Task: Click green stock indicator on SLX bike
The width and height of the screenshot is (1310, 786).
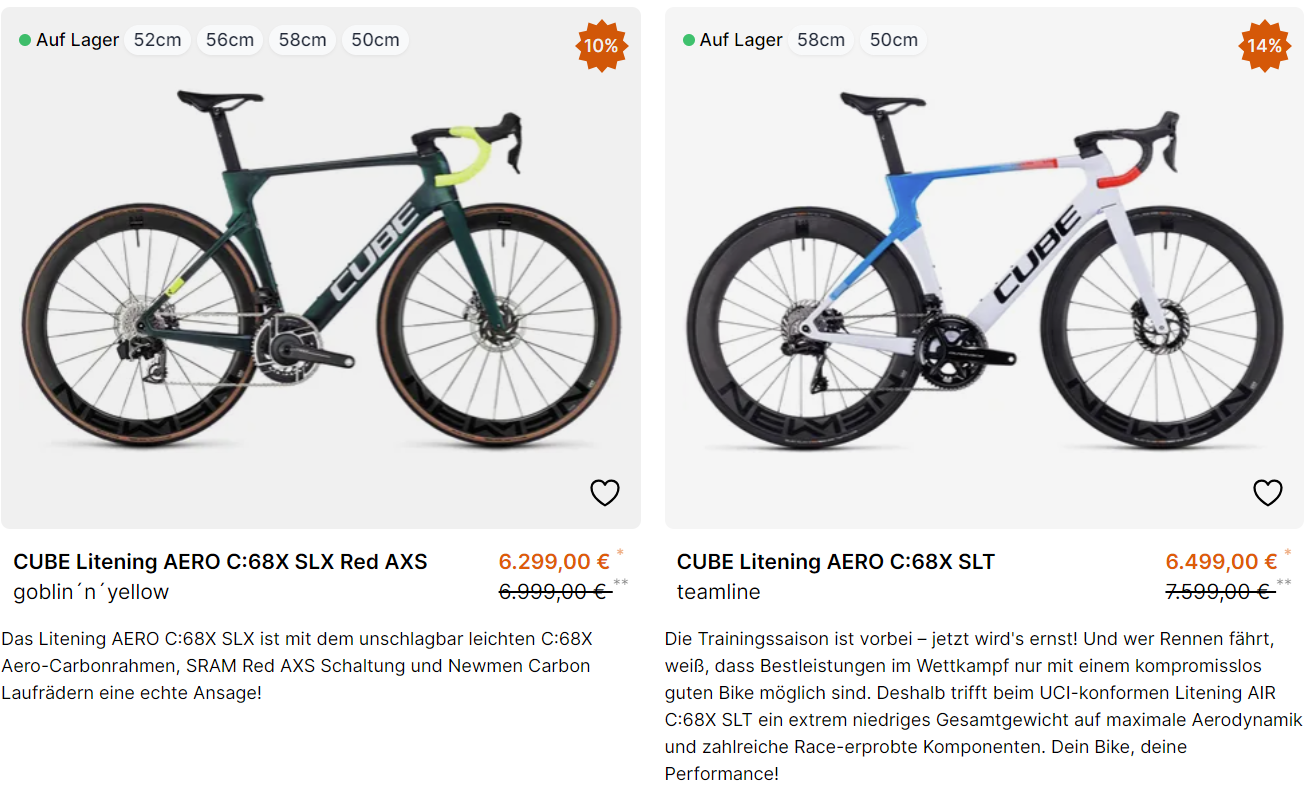Action: coord(25,40)
